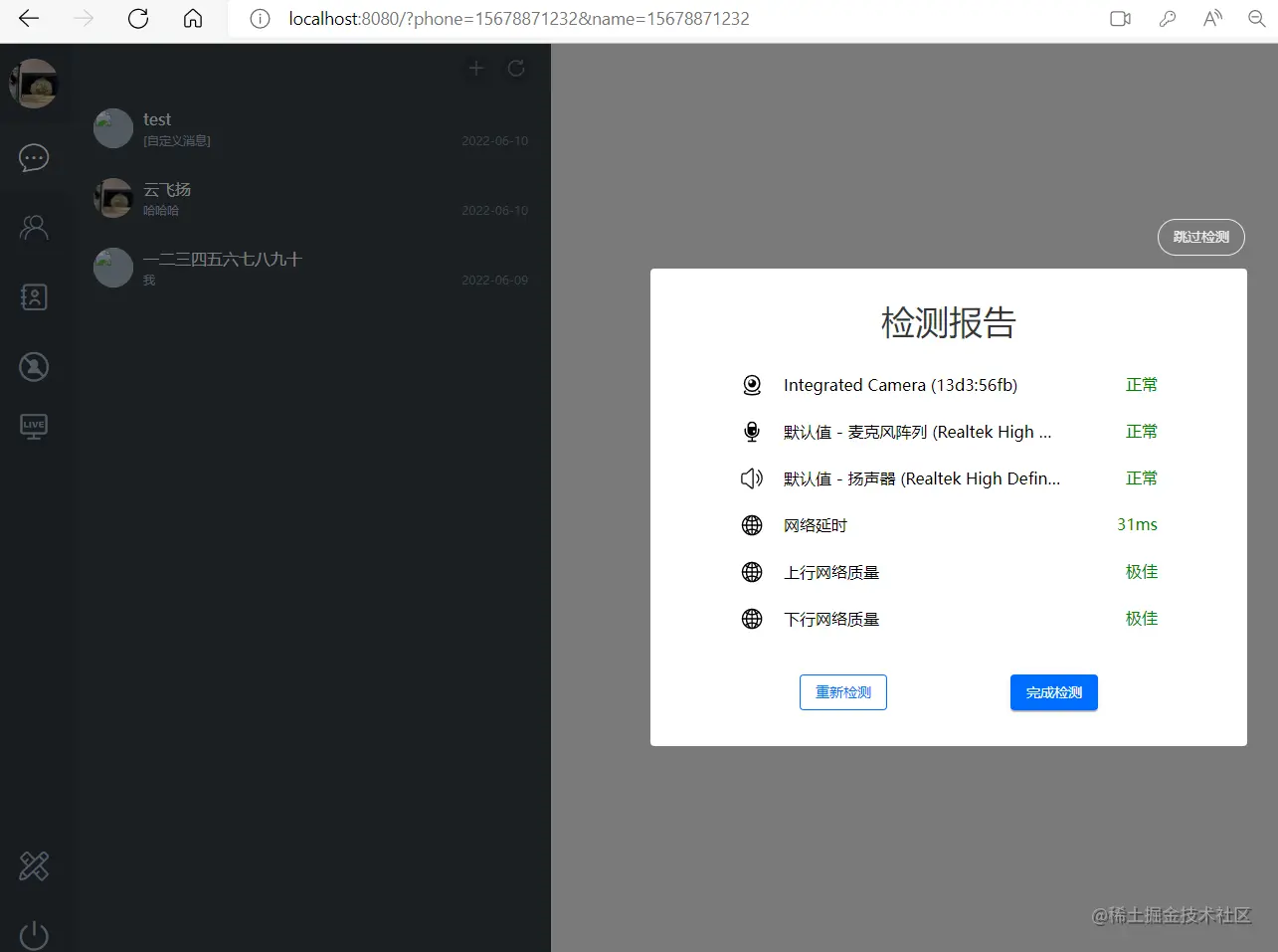Screen dimensions: 1278x952
Task: Open the tools panel in the sidebar
Action: coord(33,865)
